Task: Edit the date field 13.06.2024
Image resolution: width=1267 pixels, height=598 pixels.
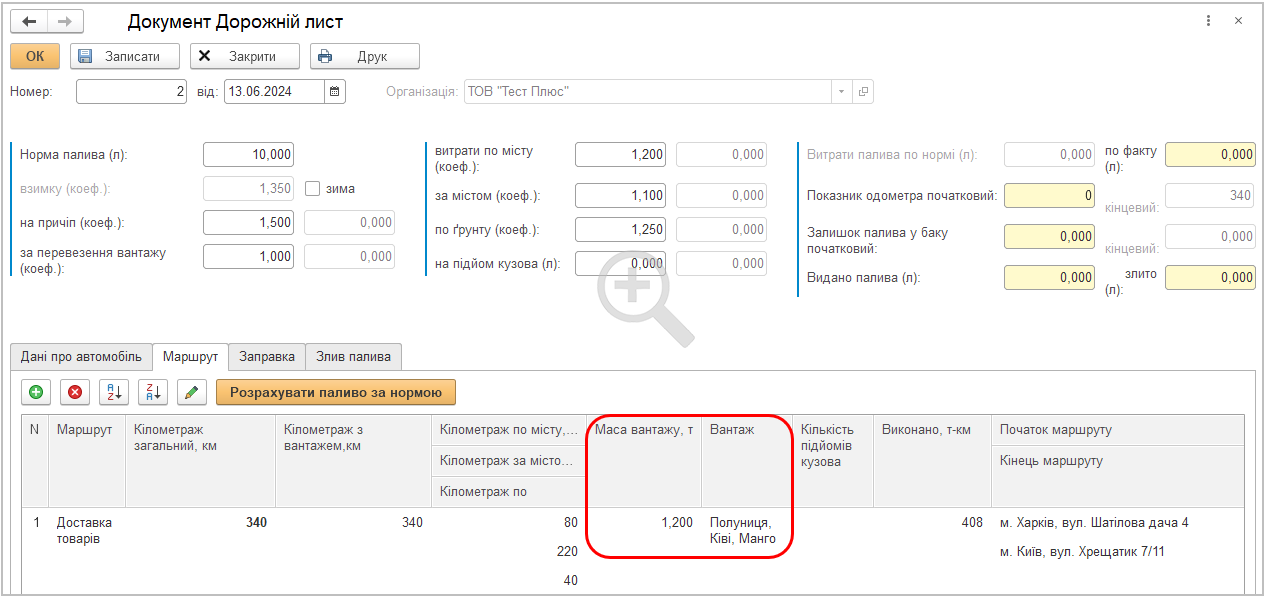Action: [274, 91]
